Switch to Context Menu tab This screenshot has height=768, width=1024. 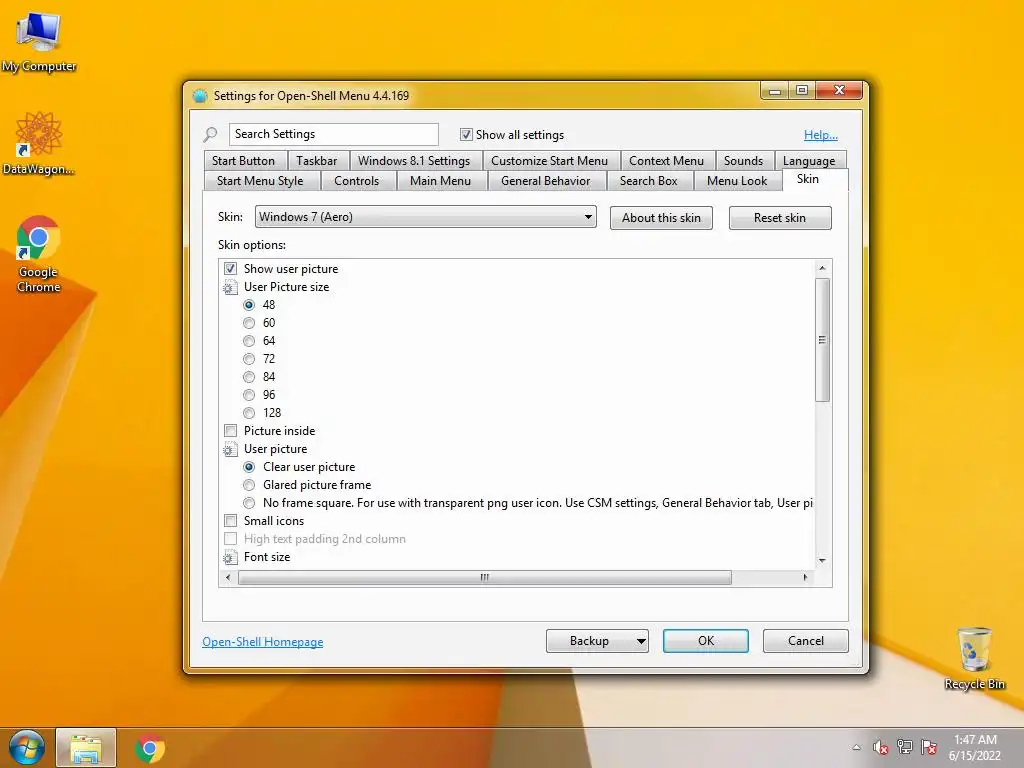click(x=666, y=161)
